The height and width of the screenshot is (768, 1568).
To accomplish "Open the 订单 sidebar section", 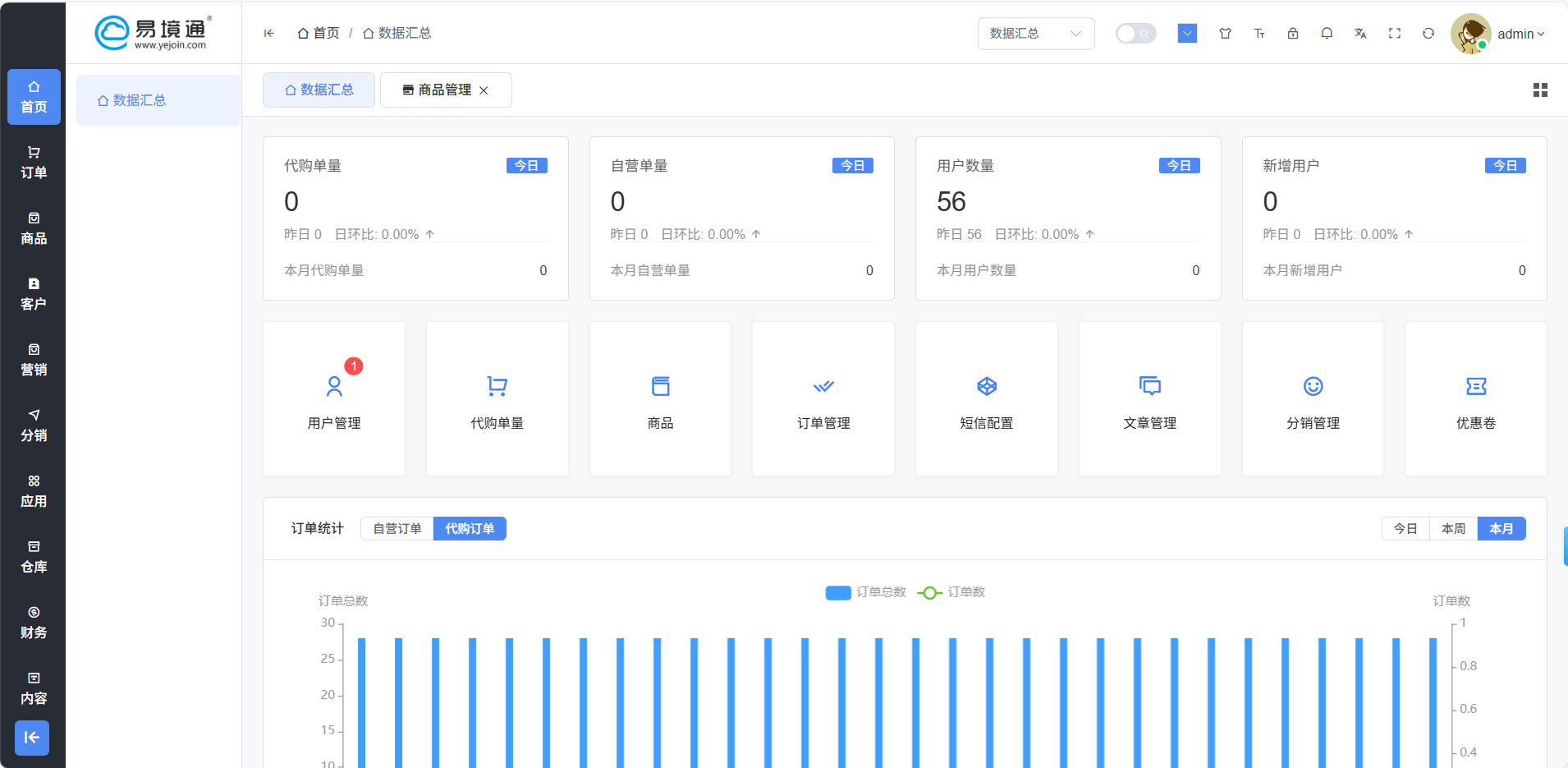I will coord(34,163).
